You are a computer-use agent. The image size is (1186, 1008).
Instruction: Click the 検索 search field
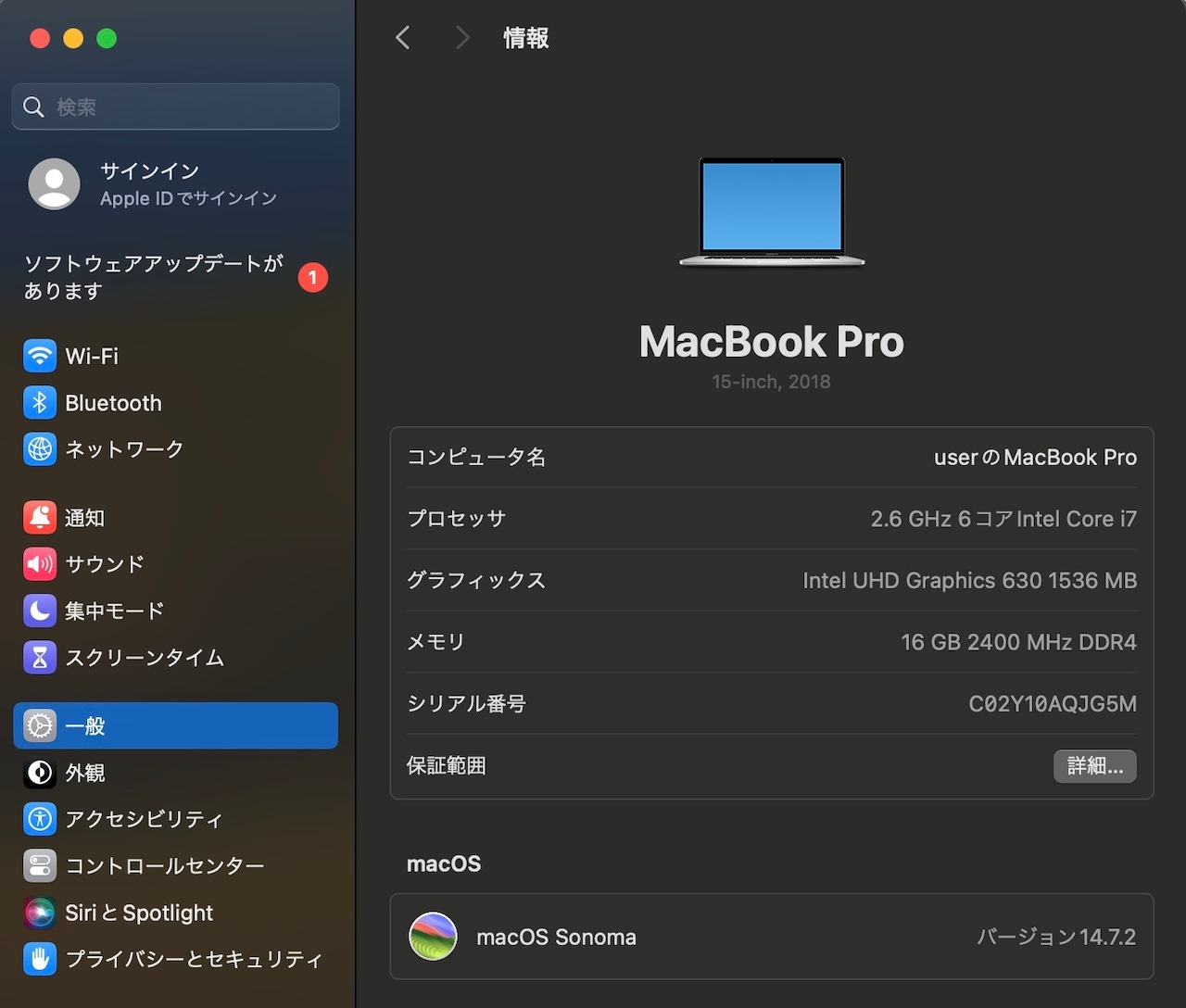point(176,107)
